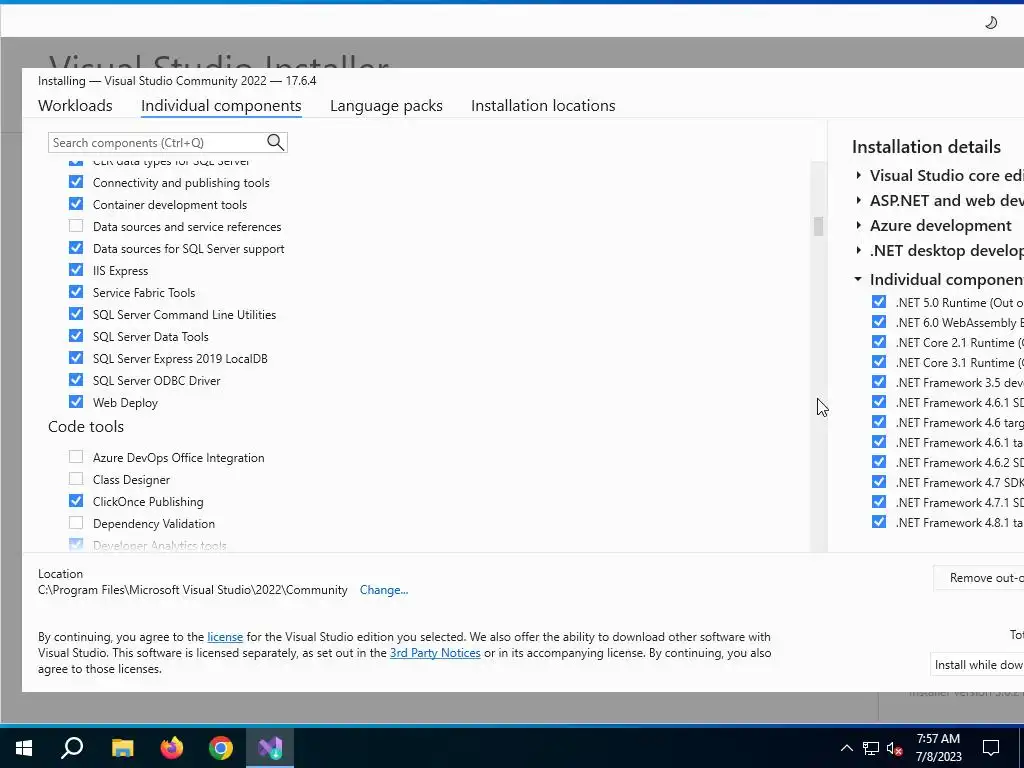Screen dimensions: 1024x768
Task: Show hidden system tray icons
Action: 846,748
